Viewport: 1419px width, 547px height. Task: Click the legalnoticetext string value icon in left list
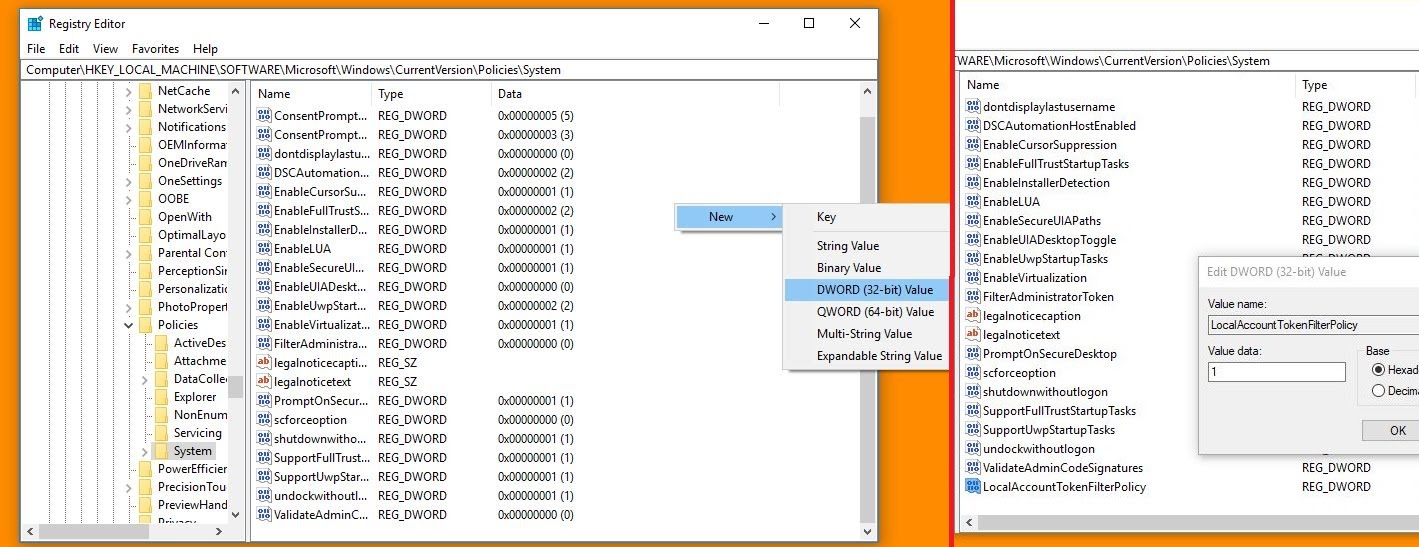point(264,382)
